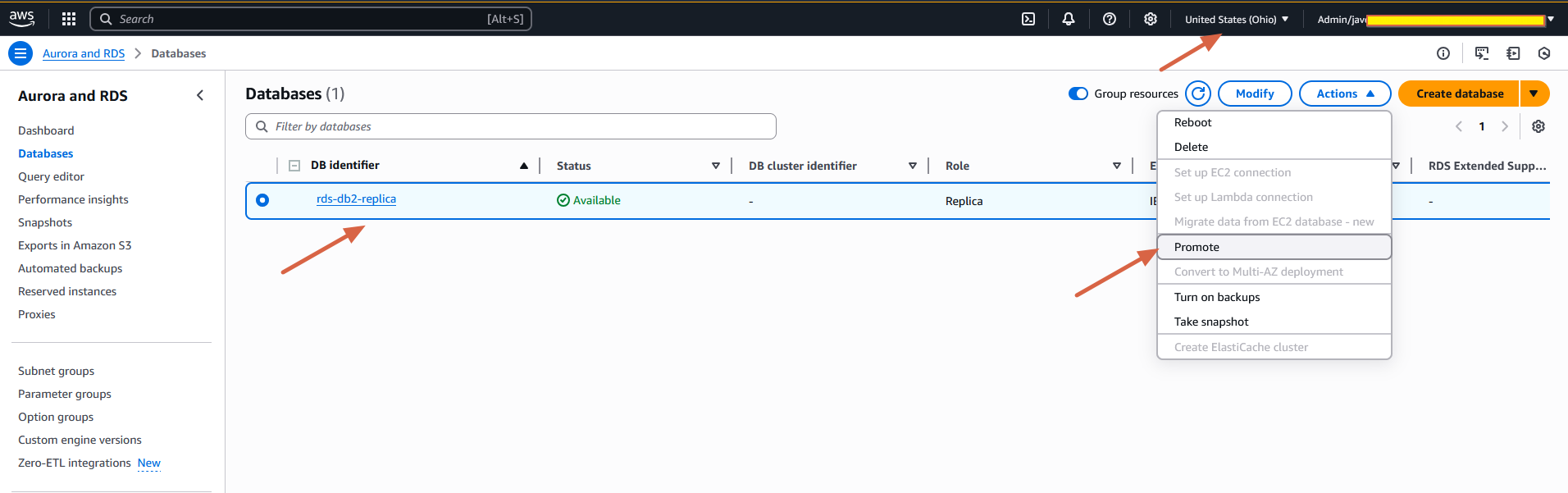The image size is (1568, 493).
Task: Select Migrate data from EC2 database item
Action: point(1274,221)
